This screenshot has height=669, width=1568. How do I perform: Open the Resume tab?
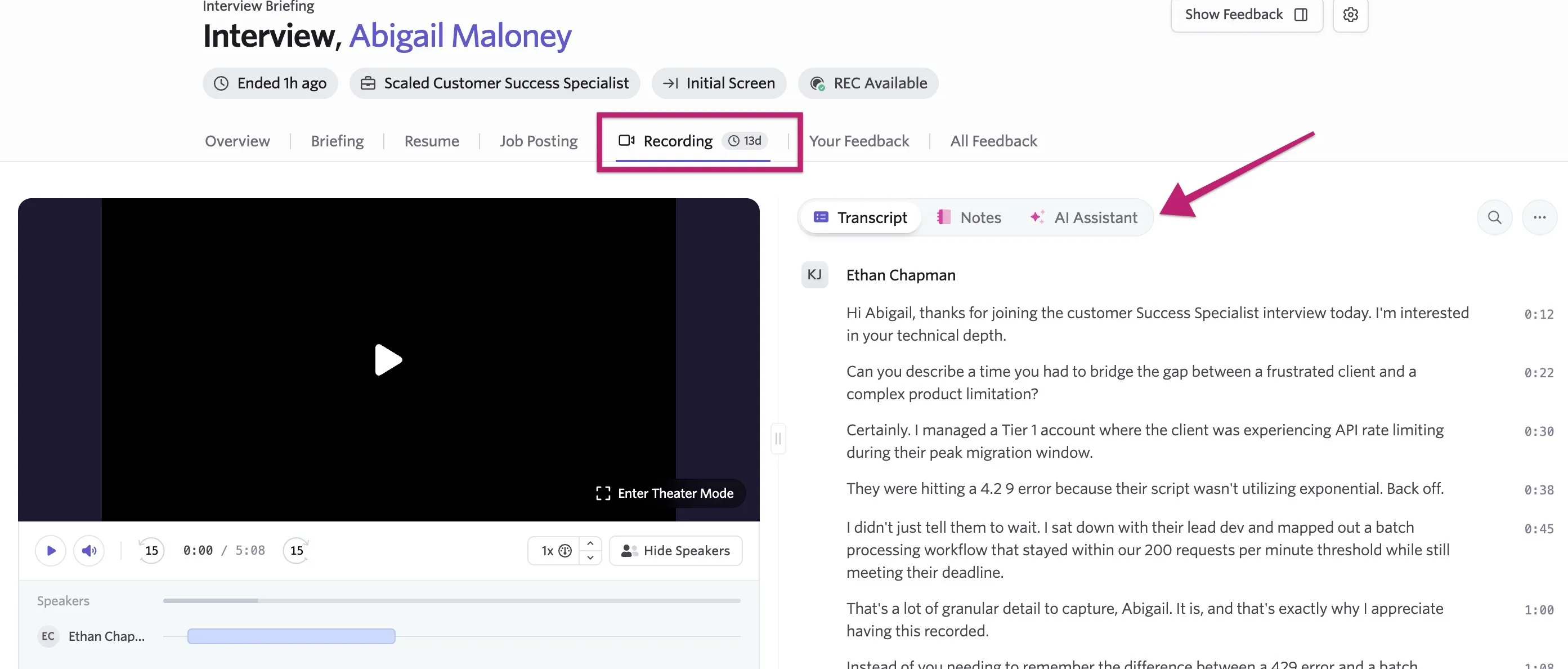(x=432, y=141)
